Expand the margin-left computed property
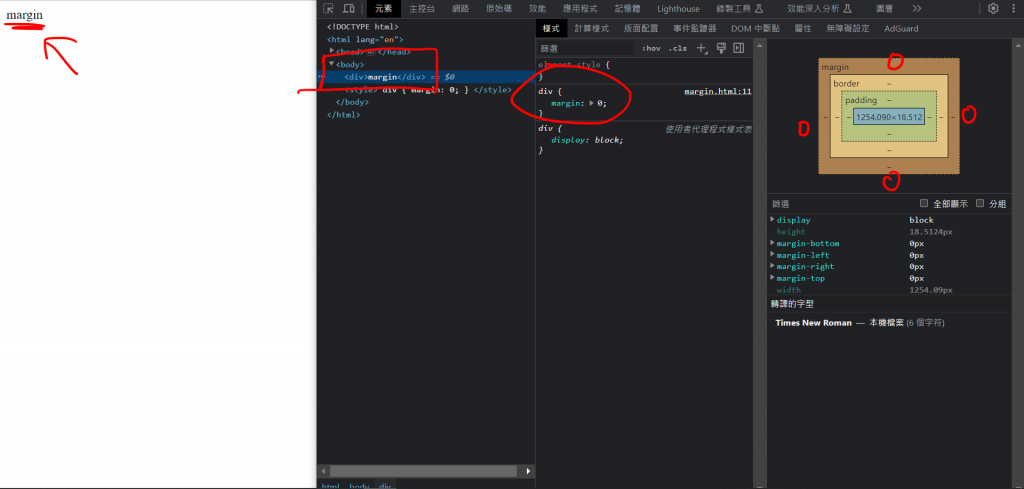Viewport: 1024px width, 489px height. [x=773, y=255]
